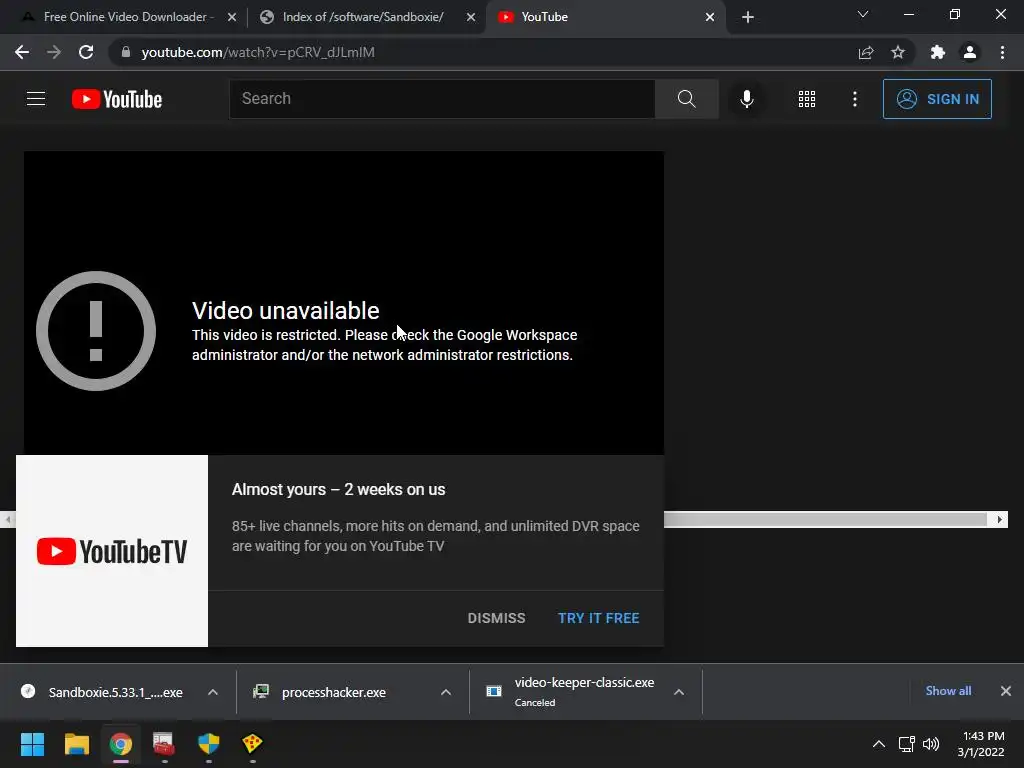Screen dimensions: 1024x768
Task: Share this page via share icon
Action: 866,52
